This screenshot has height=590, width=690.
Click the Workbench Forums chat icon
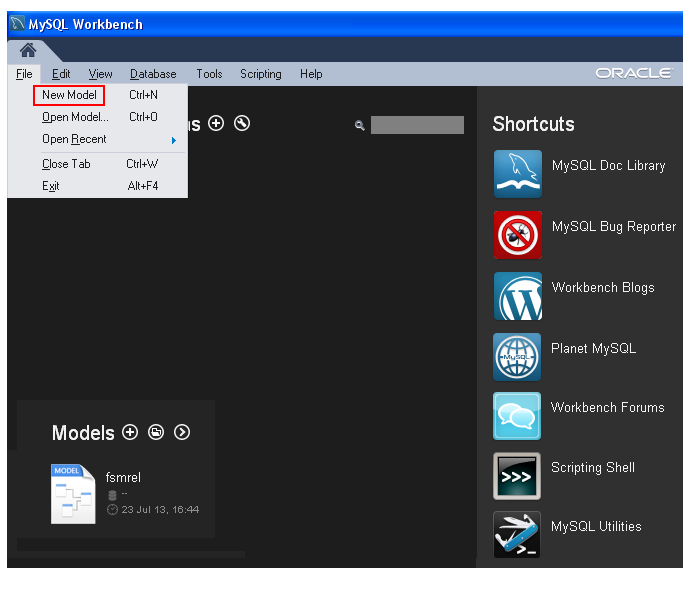(x=517, y=416)
